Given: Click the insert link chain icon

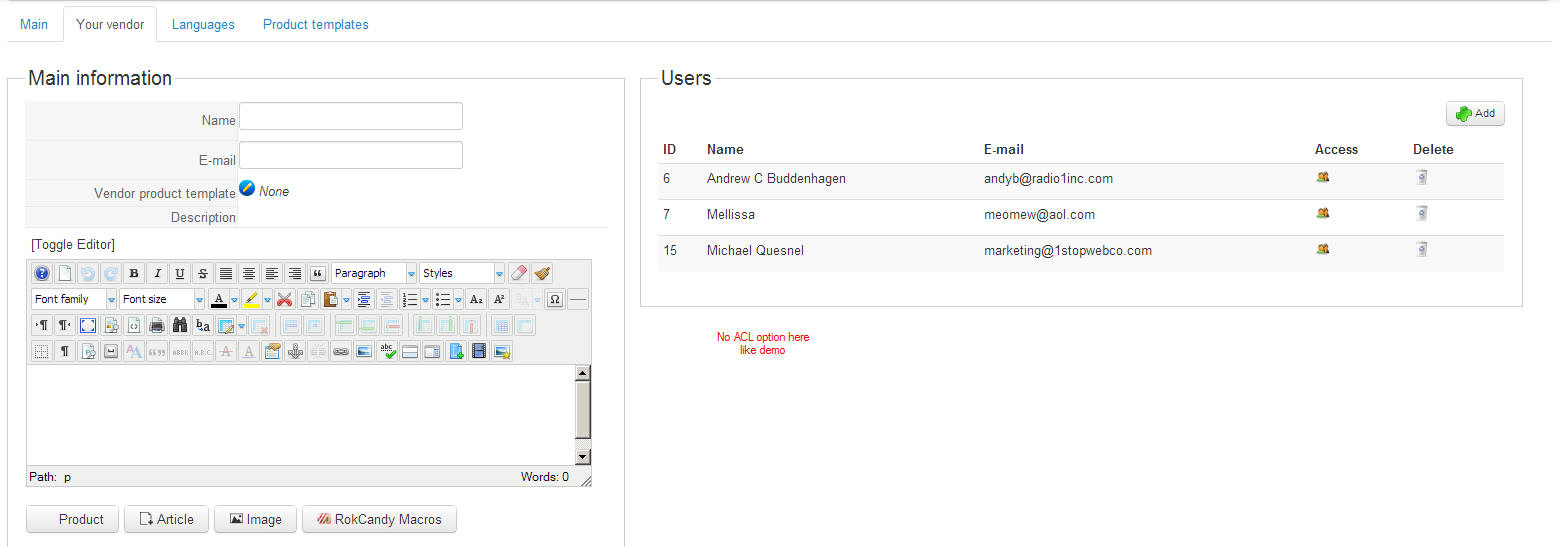Looking at the screenshot, I should [340, 351].
